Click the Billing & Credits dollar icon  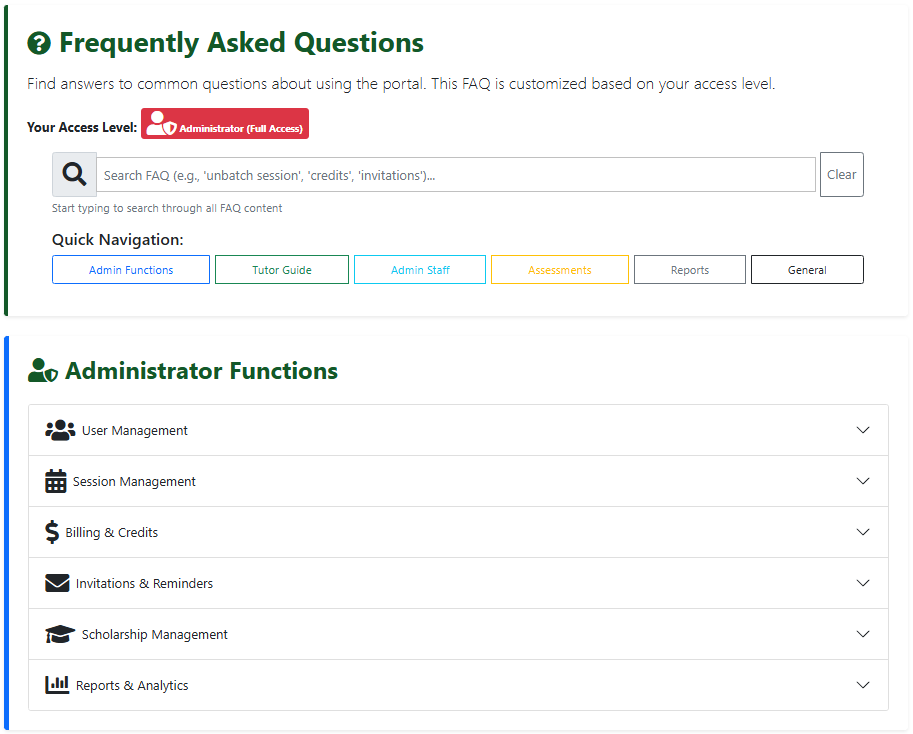(52, 532)
